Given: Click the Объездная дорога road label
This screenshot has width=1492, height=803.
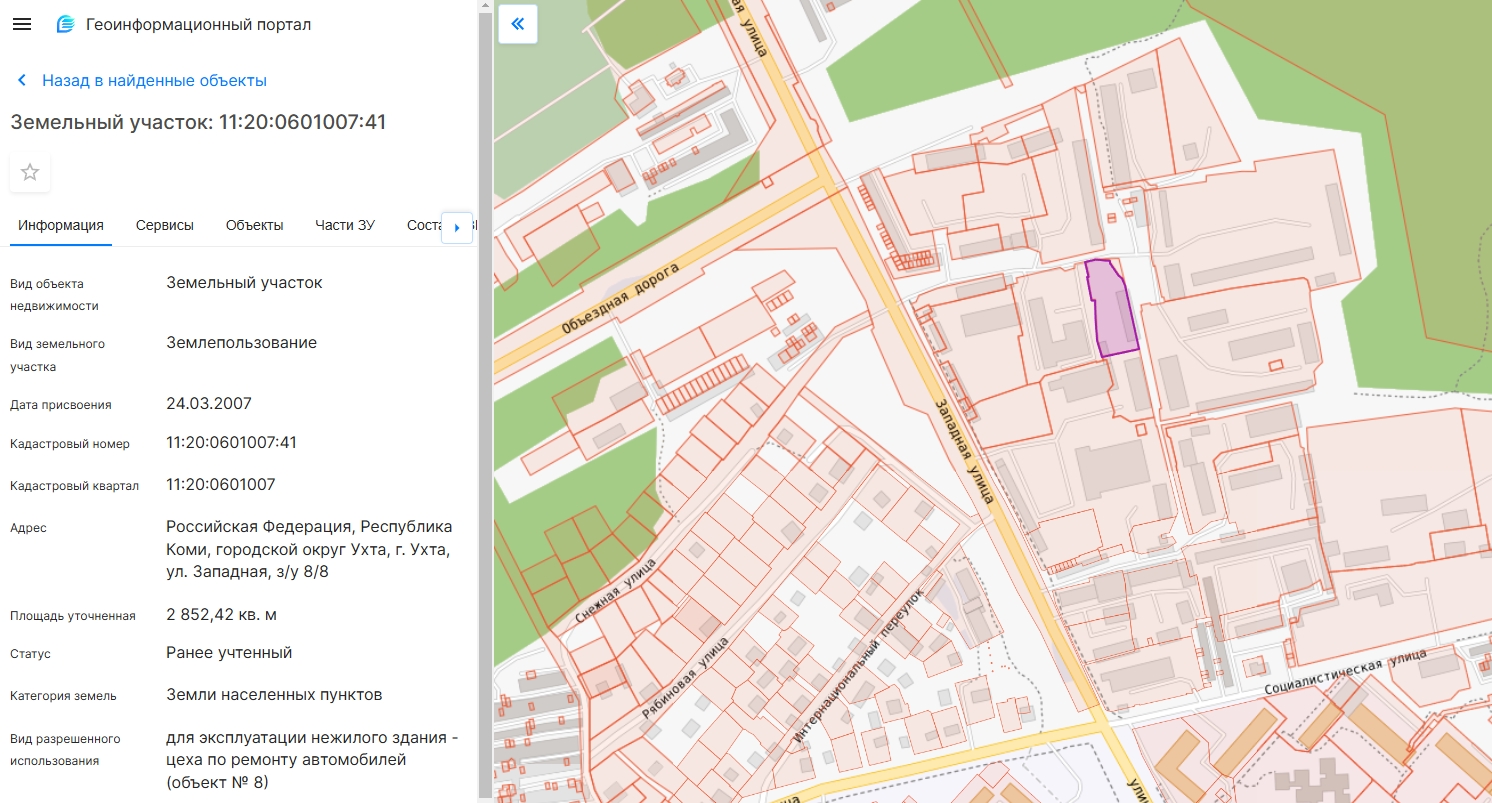Looking at the screenshot, I should (x=620, y=299).
